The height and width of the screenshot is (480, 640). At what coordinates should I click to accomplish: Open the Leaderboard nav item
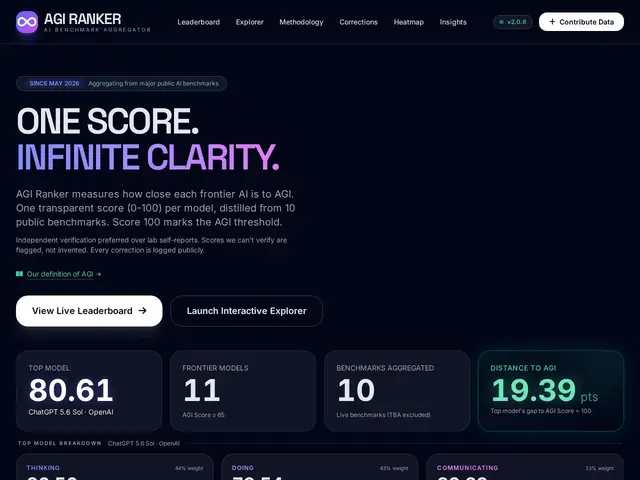198,22
